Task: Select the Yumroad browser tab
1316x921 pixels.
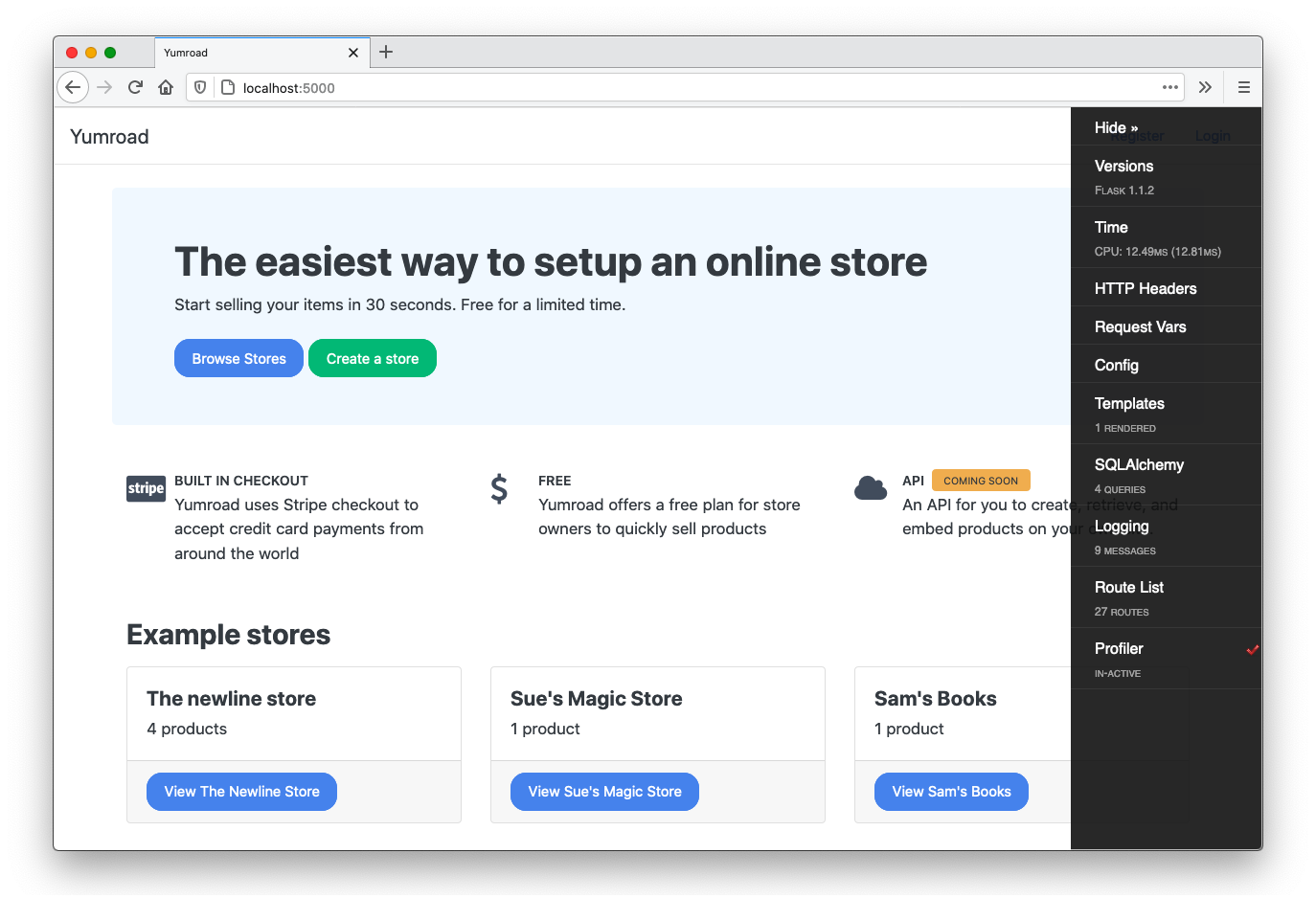Action: [261, 53]
